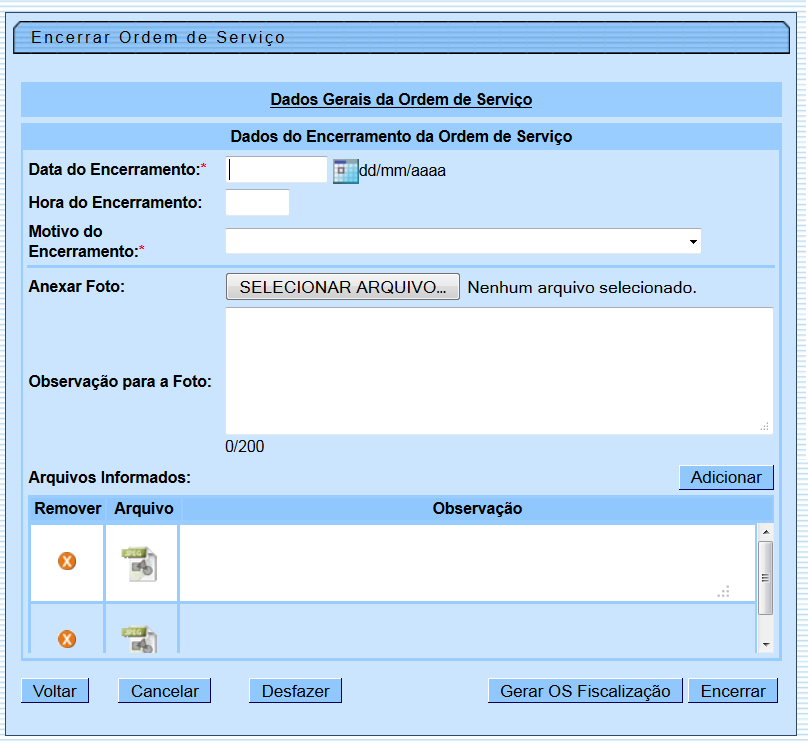Click the Data do Encerramento input field
Screen dimensions: 808x753
coord(277,170)
